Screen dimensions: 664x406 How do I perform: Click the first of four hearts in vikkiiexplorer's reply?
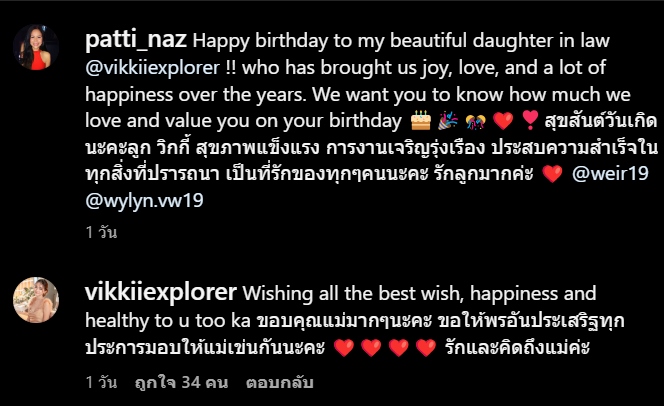344,348
